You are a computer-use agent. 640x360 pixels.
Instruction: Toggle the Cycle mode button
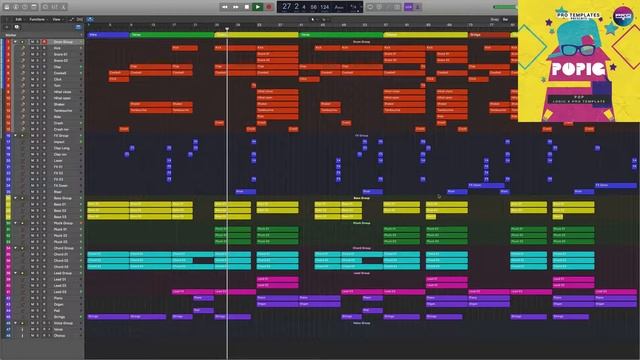(x=370, y=7)
